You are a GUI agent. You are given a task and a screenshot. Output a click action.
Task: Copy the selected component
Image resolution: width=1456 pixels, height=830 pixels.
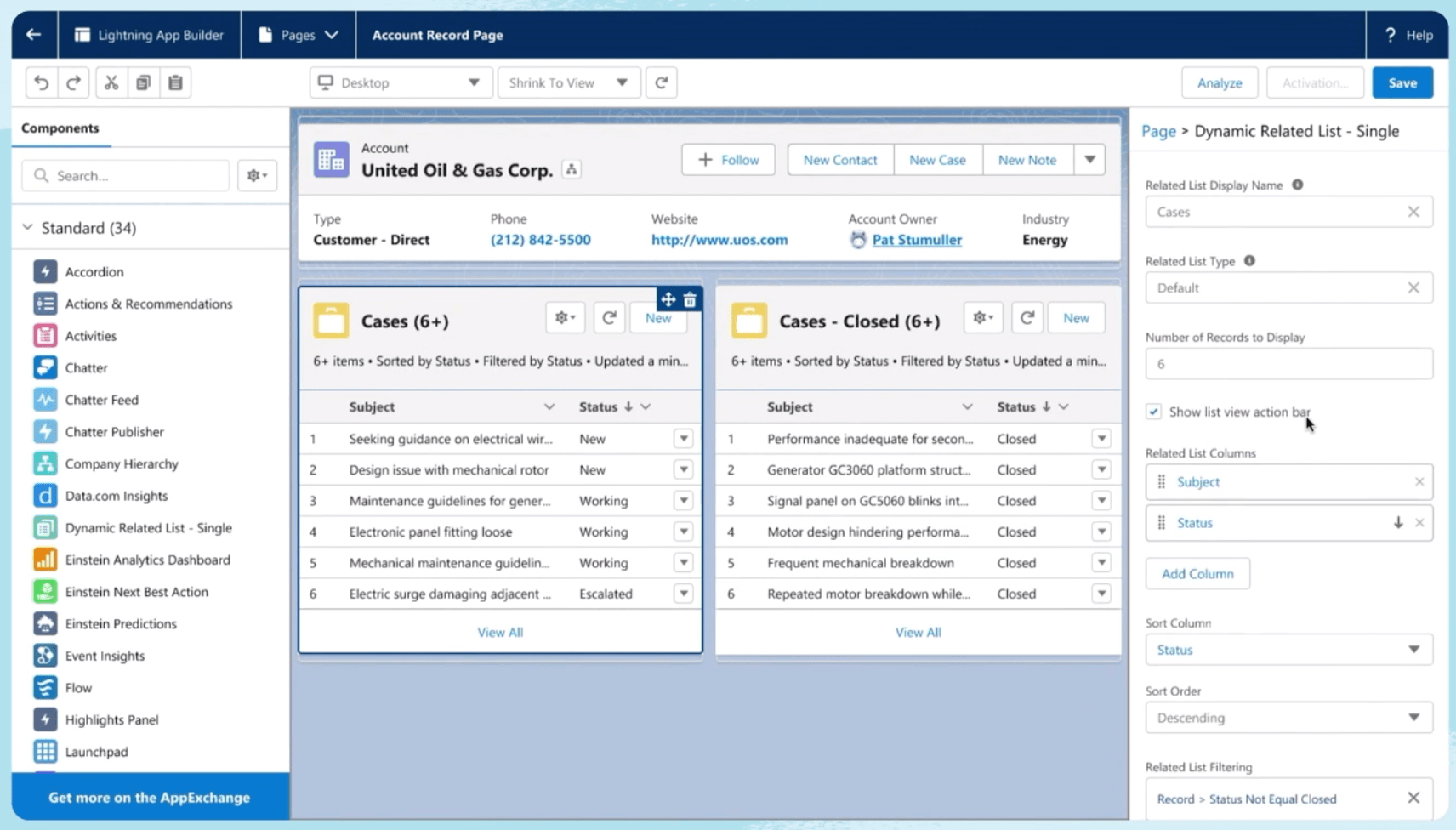pyautogui.click(x=143, y=82)
